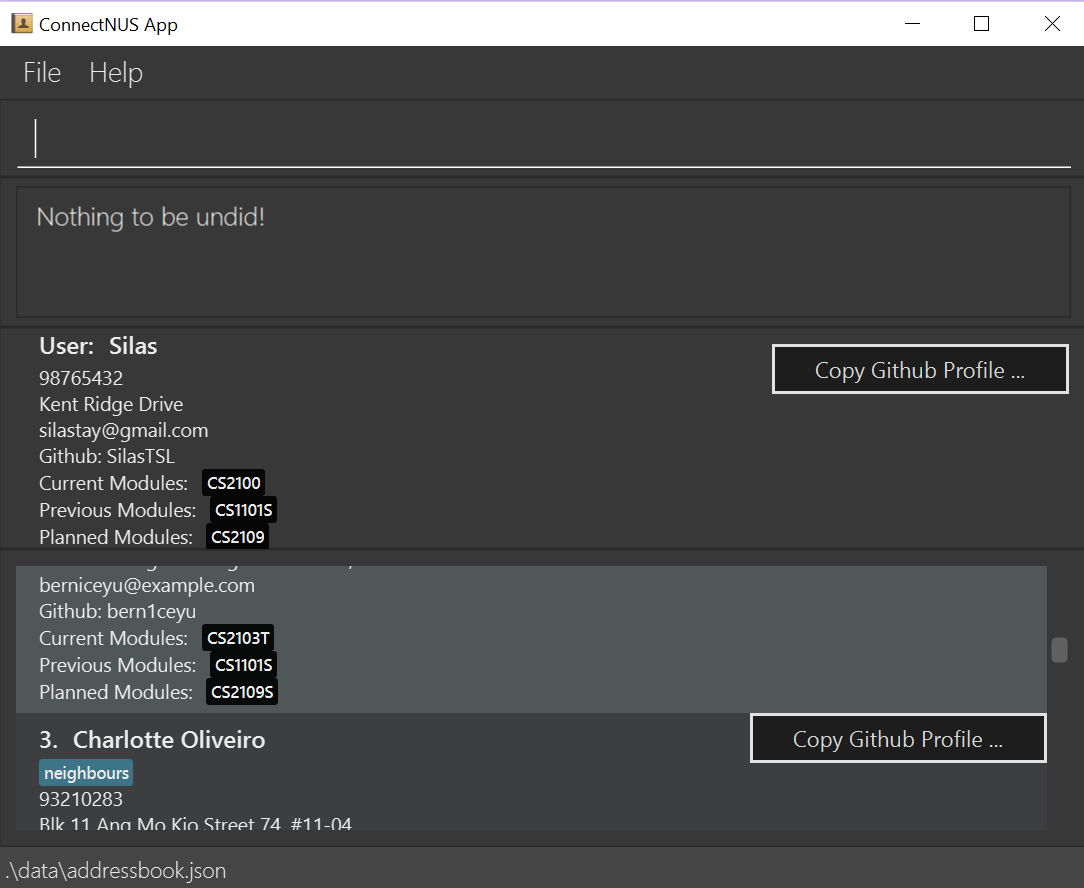Image resolution: width=1084 pixels, height=888 pixels.
Task: Click the CS2109S planned module tag
Action: point(242,692)
